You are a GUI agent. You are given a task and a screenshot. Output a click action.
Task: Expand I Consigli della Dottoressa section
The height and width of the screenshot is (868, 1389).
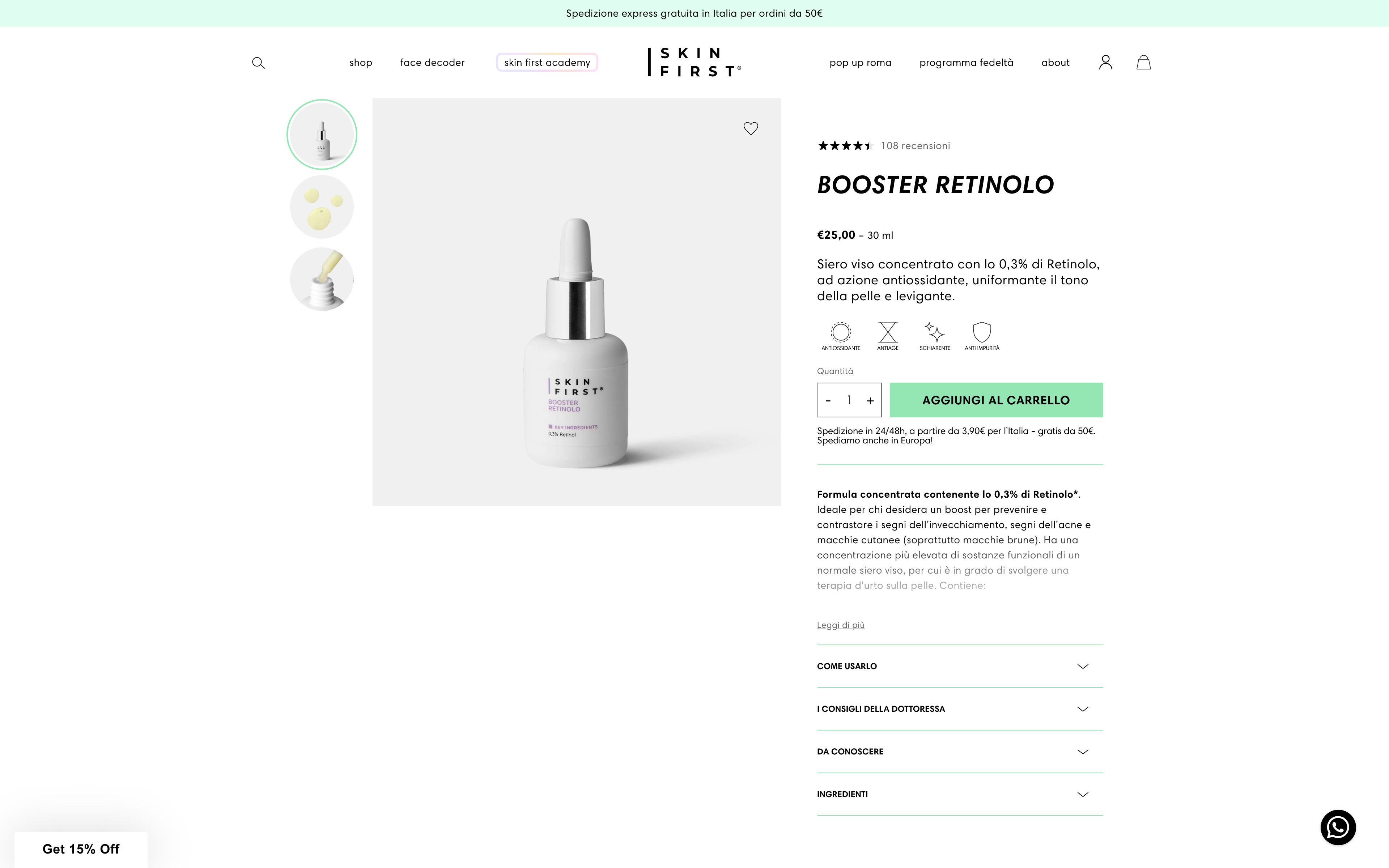coord(960,709)
